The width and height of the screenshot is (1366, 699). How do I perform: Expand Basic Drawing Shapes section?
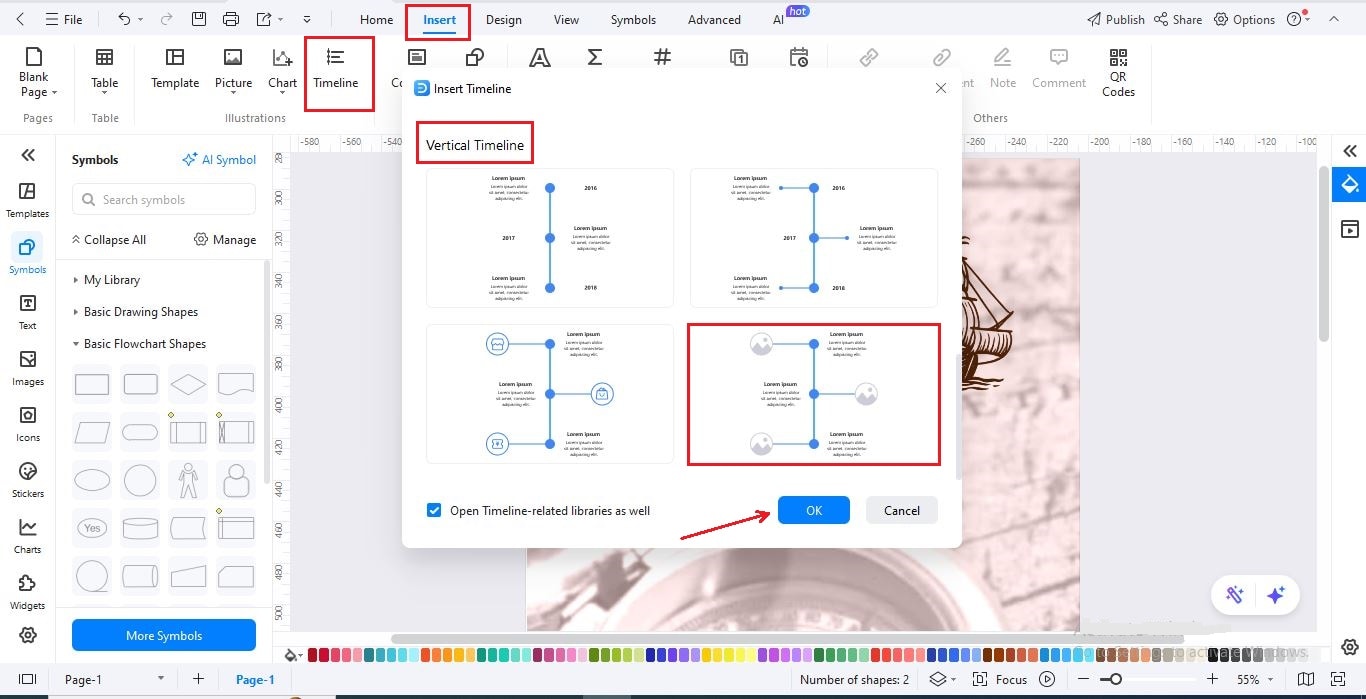pyautogui.click(x=135, y=312)
